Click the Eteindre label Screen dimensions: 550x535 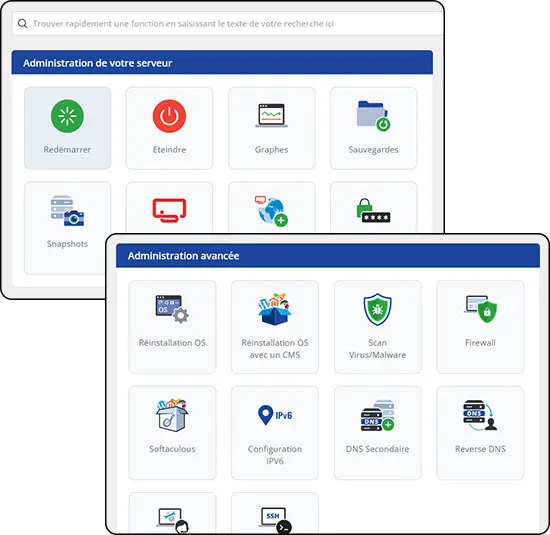click(169, 150)
